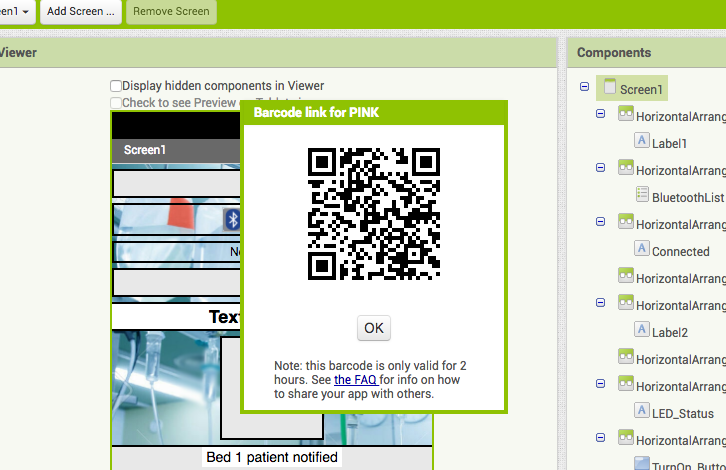The image size is (726, 470).
Task: Click HorizontalArrangement icon directly above Label2
Action: pyautogui.click(x=626, y=303)
